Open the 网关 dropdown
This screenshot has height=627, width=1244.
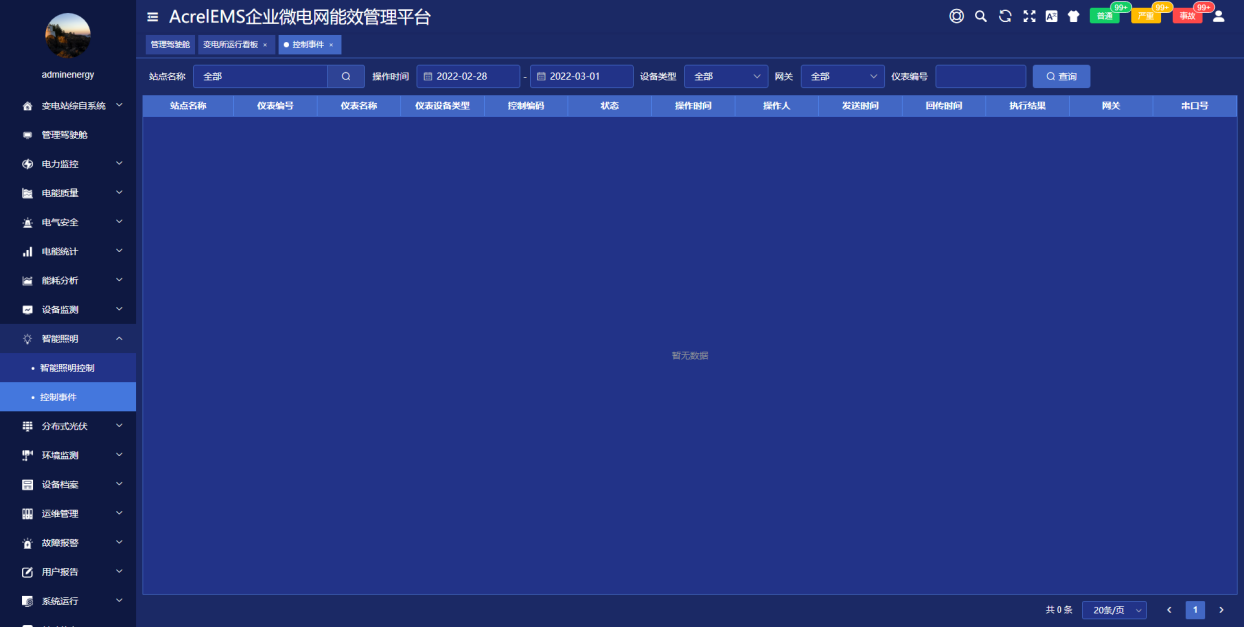[842, 77]
